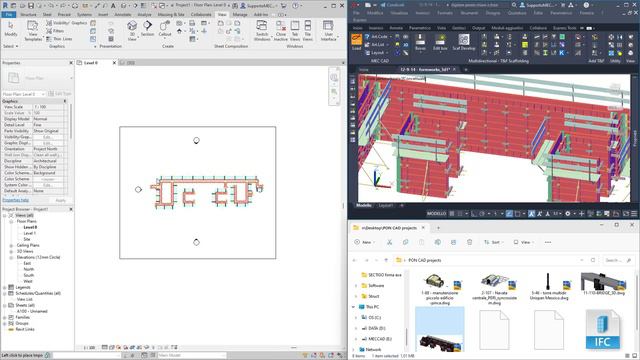Screen dimensions: 640x360
Task: Open User Interface dropdown in Revit
Action: (328, 30)
